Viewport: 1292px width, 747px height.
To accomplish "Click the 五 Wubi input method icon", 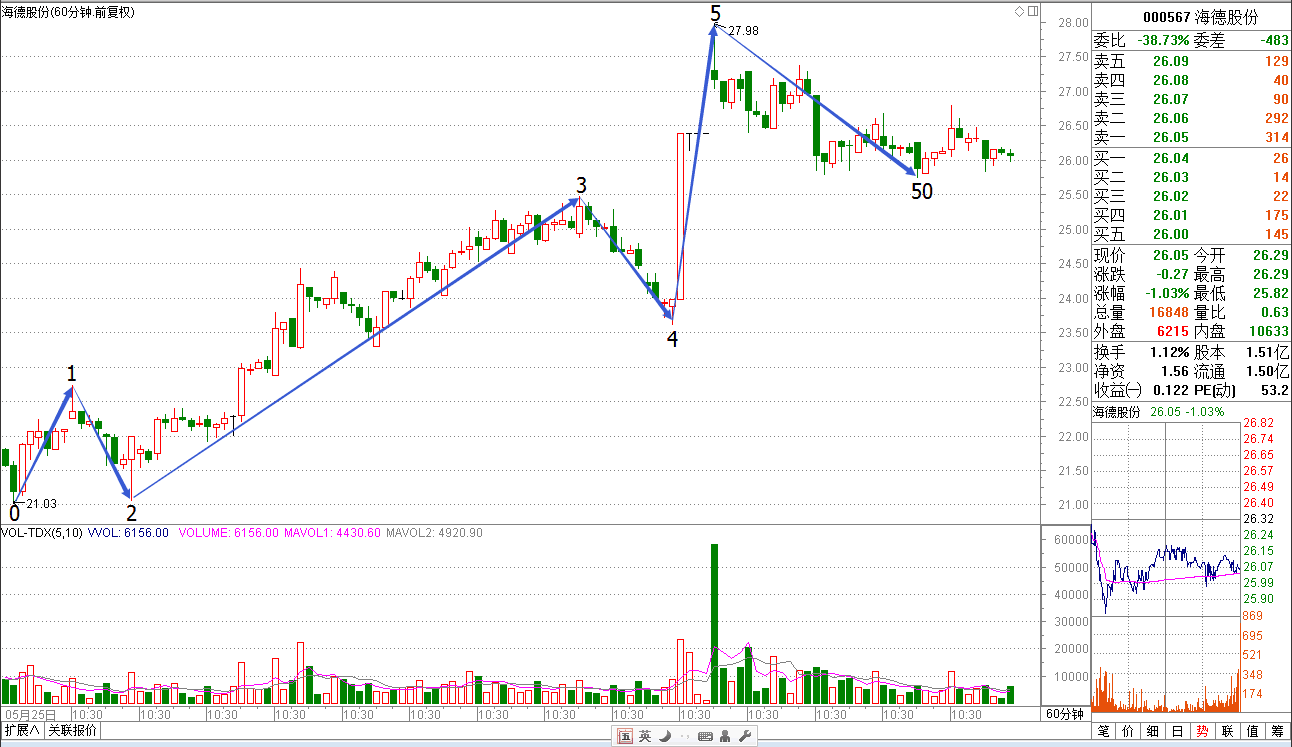I will tap(625, 737).
